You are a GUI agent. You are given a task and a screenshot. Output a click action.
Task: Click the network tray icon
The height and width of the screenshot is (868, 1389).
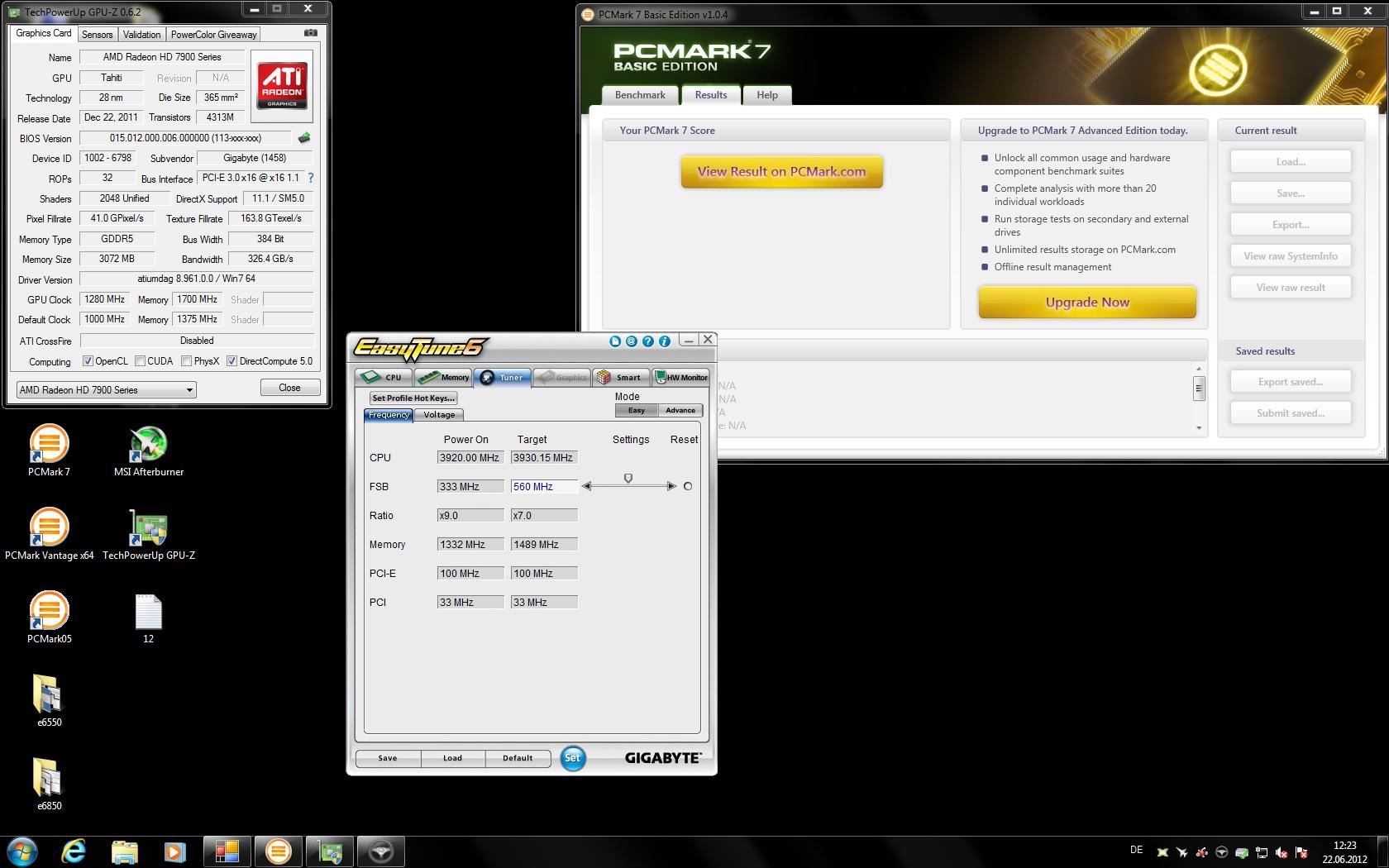tap(1262, 852)
